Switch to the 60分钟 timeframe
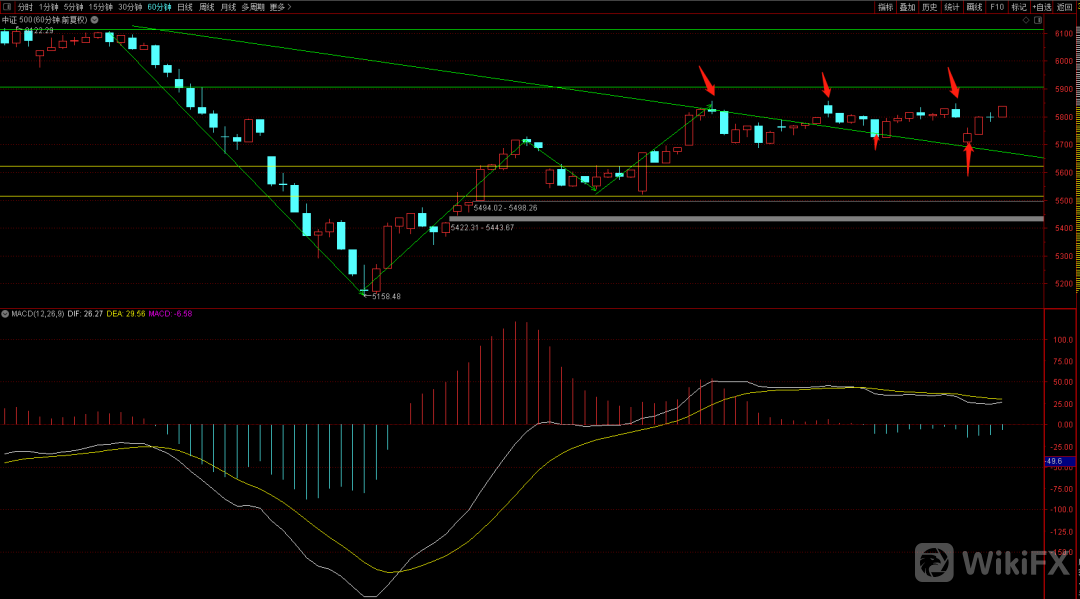Viewport: 1080px width, 599px height. click(x=159, y=7)
